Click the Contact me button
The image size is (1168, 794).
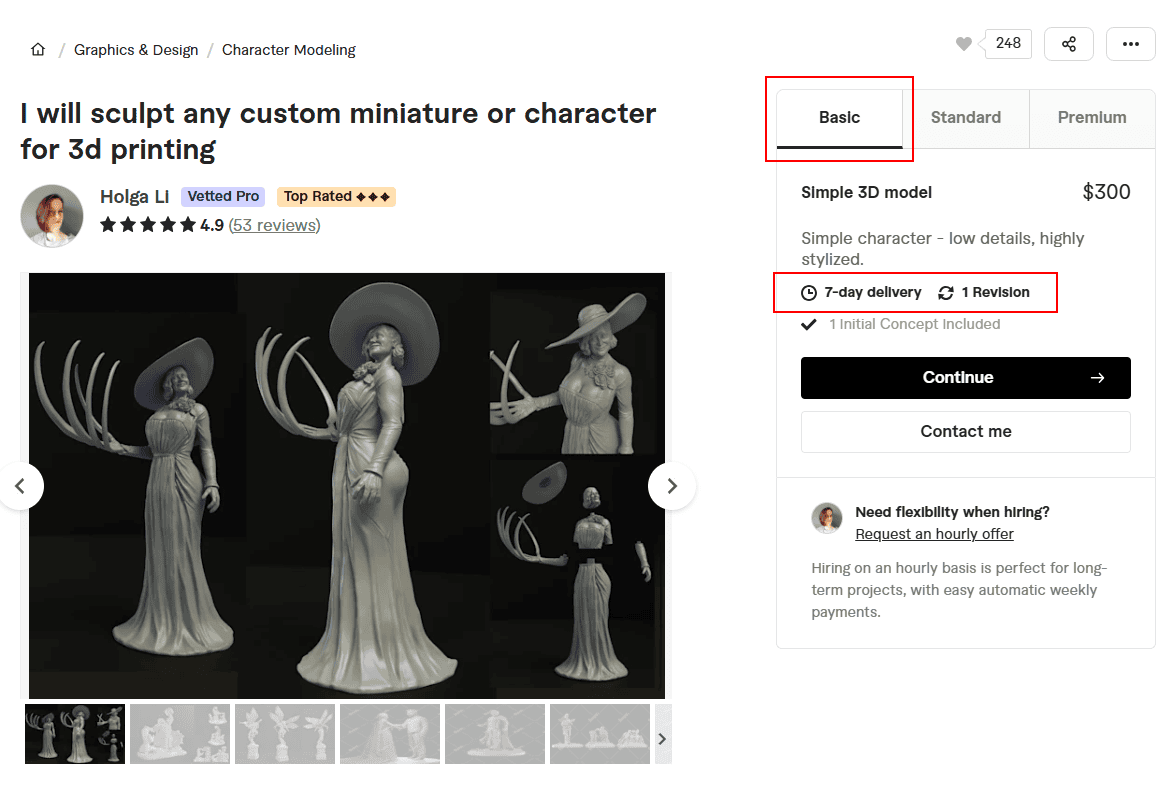pyautogui.click(x=965, y=432)
